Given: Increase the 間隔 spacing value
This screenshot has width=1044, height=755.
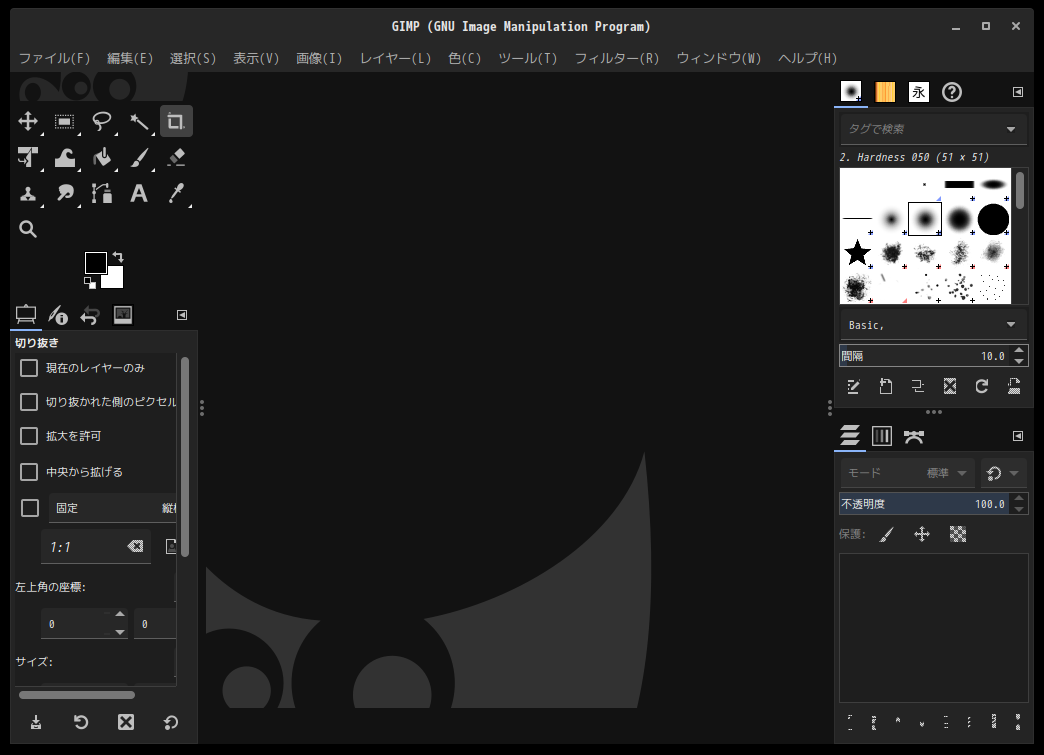Looking at the screenshot, I should [x=1019, y=350].
